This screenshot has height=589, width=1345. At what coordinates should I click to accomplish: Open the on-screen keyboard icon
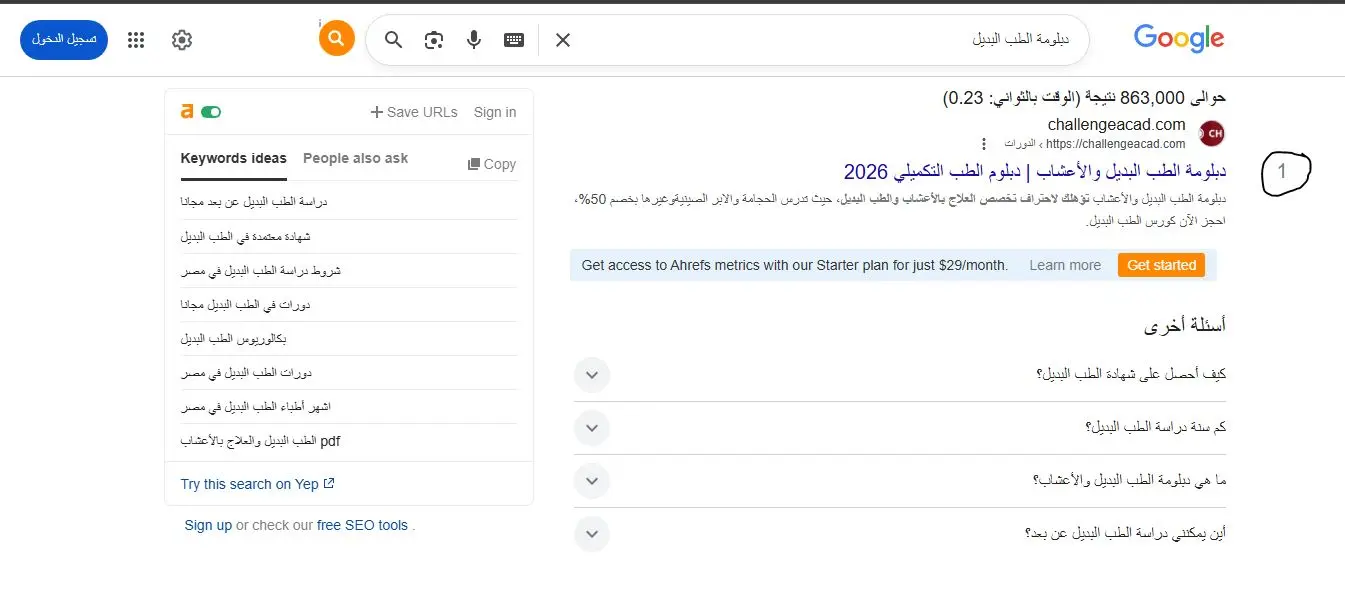coord(514,40)
